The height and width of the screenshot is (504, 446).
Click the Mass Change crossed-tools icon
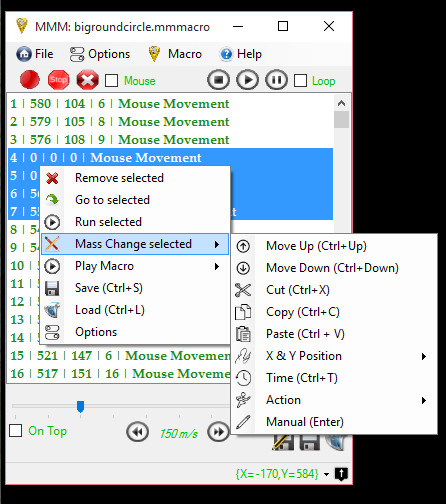(x=52, y=244)
